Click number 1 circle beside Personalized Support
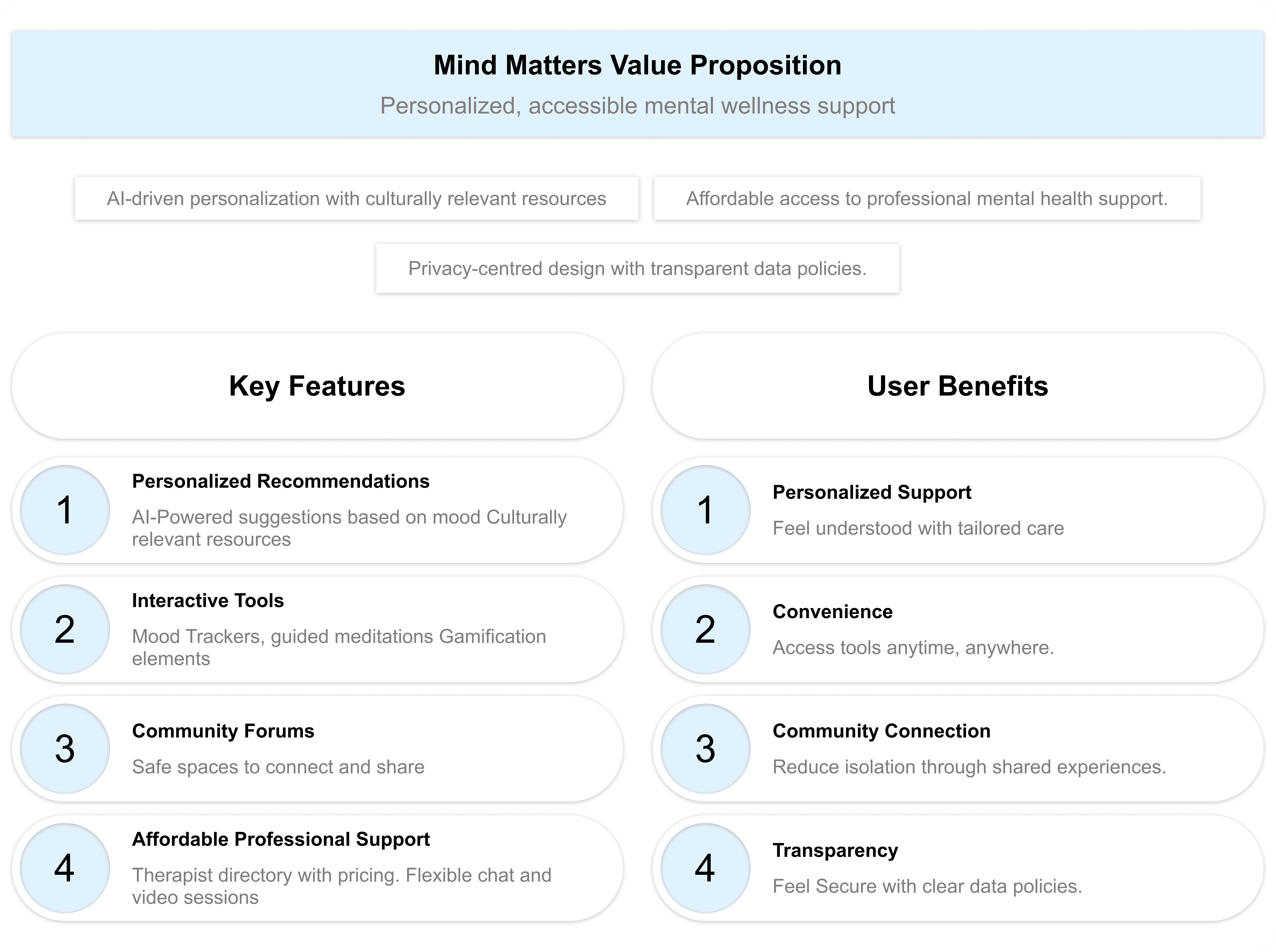Viewport: 1276px width, 952px height. pos(705,510)
